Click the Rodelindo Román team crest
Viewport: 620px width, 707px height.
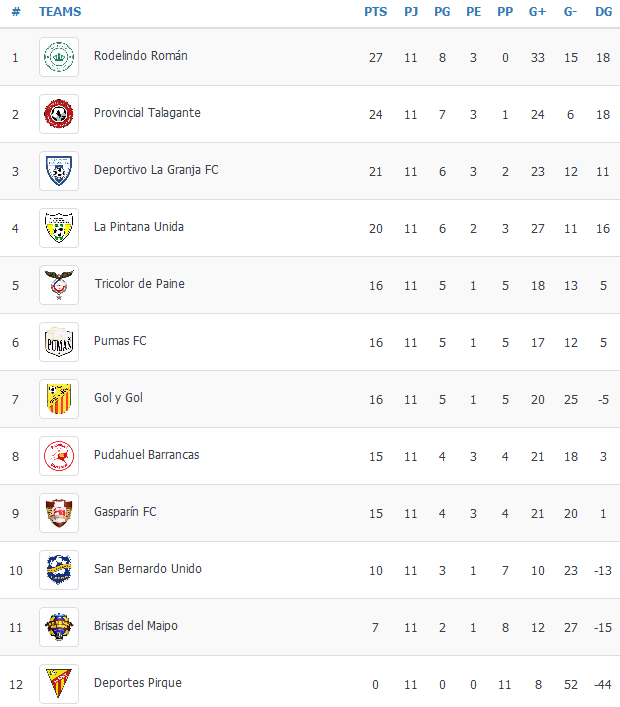[x=59, y=57]
